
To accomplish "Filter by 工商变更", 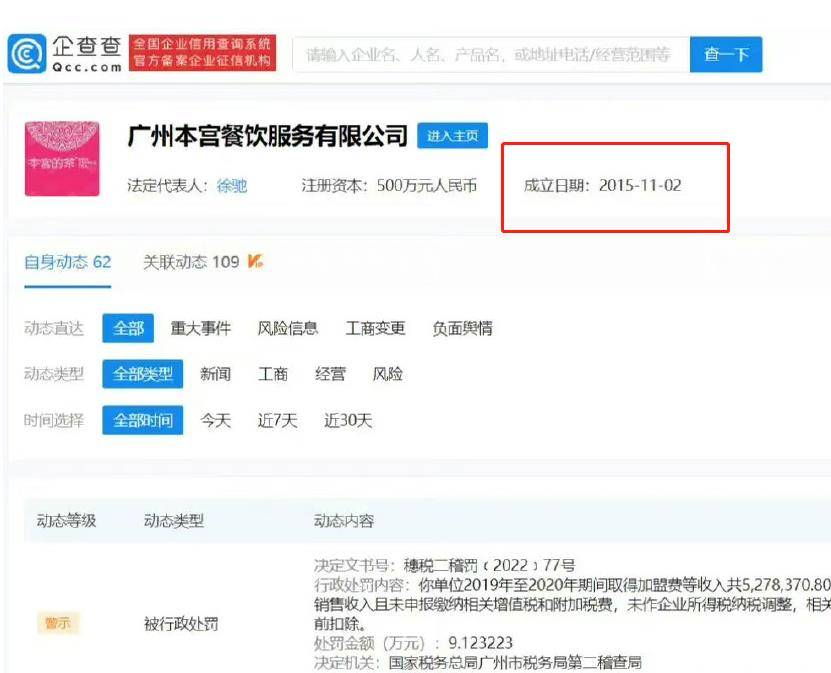I will click(x=375, y=329).
